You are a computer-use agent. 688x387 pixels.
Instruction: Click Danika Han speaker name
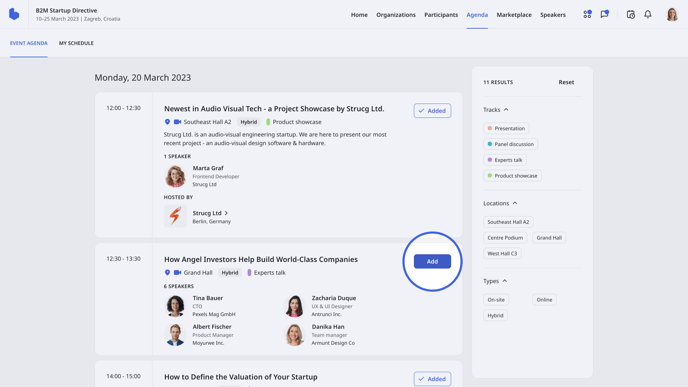328,327
